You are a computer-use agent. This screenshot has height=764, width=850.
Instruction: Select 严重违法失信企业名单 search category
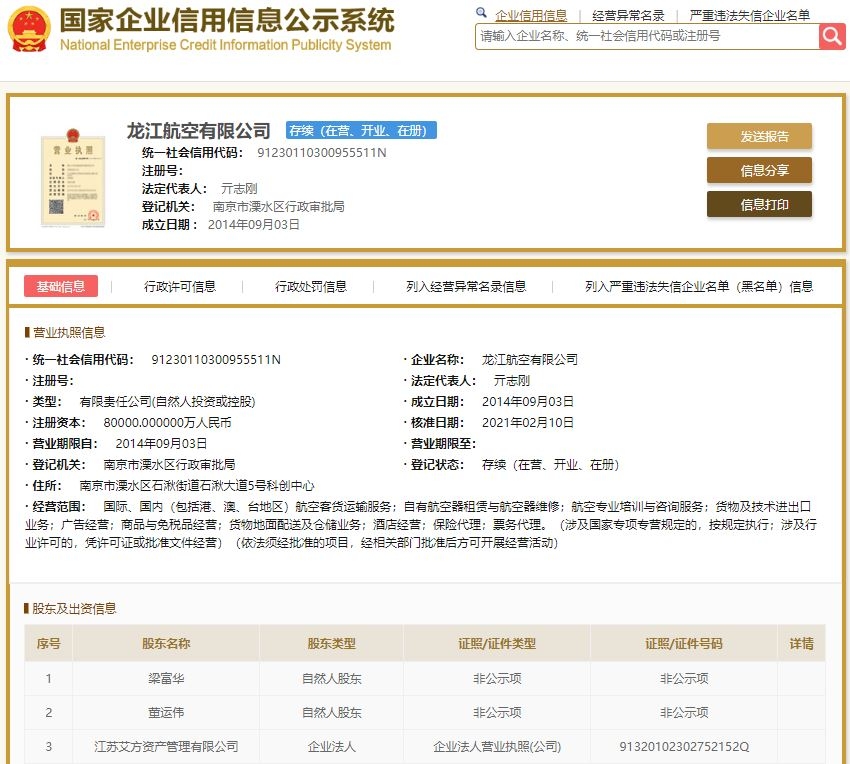tap(750, 16)
